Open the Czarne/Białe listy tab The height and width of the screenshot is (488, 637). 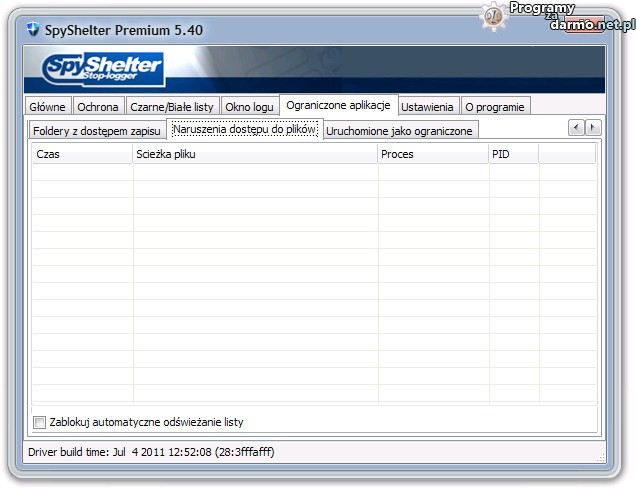tap(172, 107)
